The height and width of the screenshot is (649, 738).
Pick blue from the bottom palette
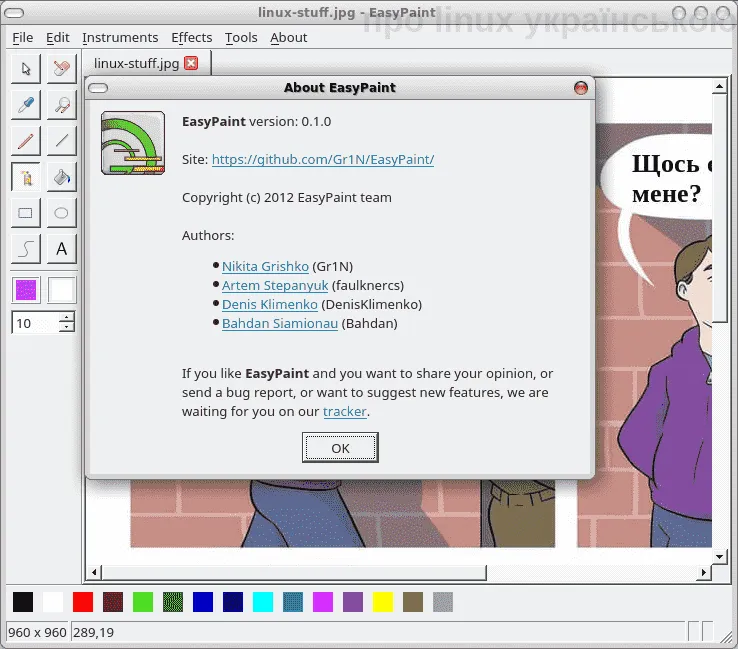203,602
